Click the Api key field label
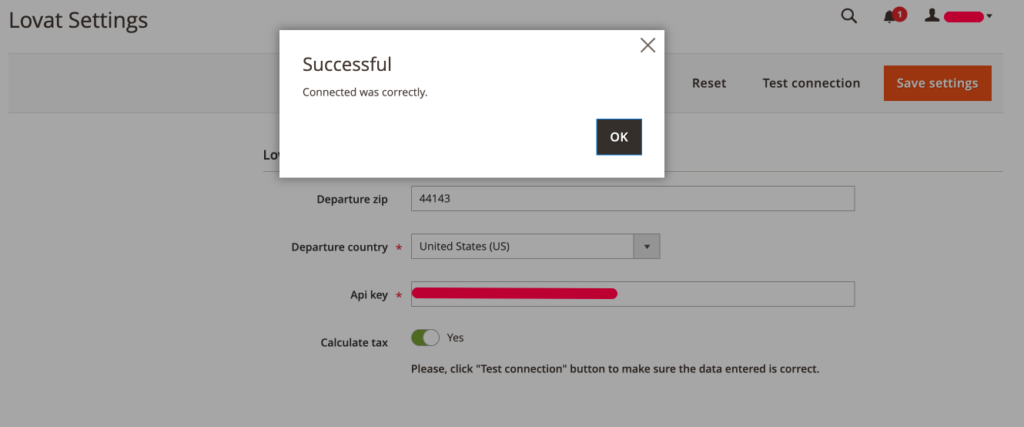The height and width of the screenshot is (427, 1024). [369, 295]
